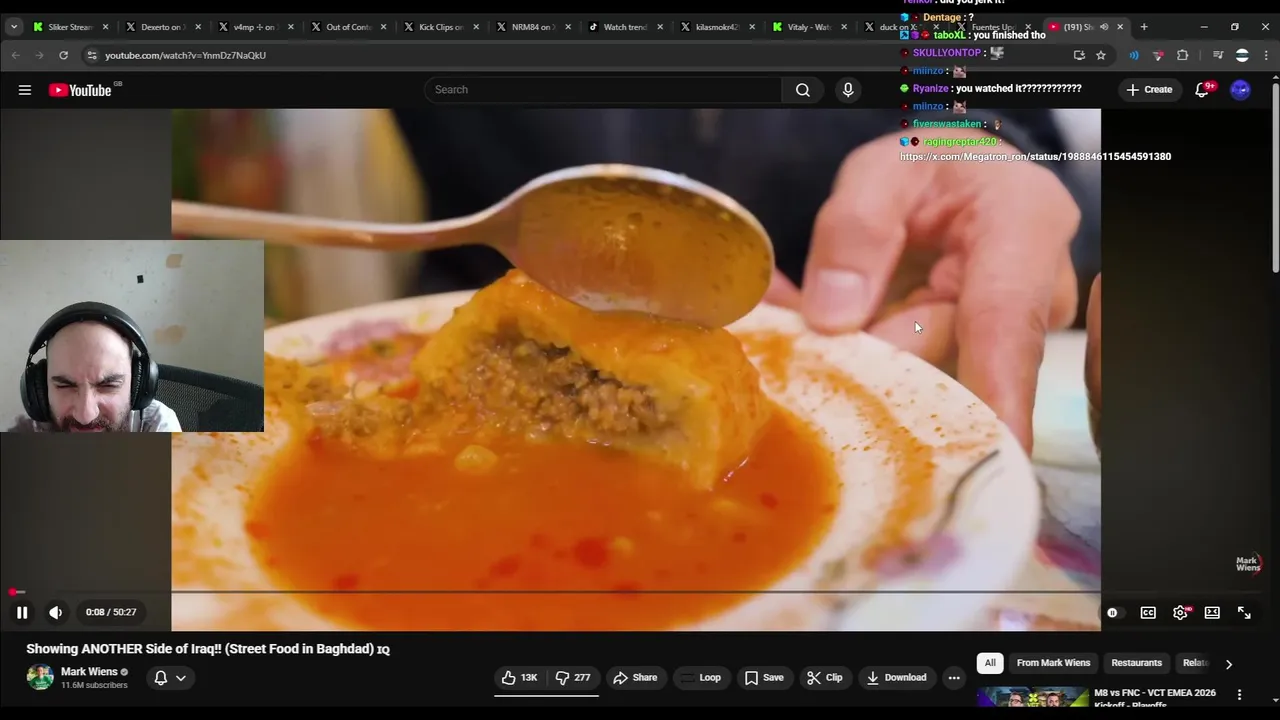Go to YouTube home via logo
The height and width of the screenshot is (720, 1280).
pos(81,90)
